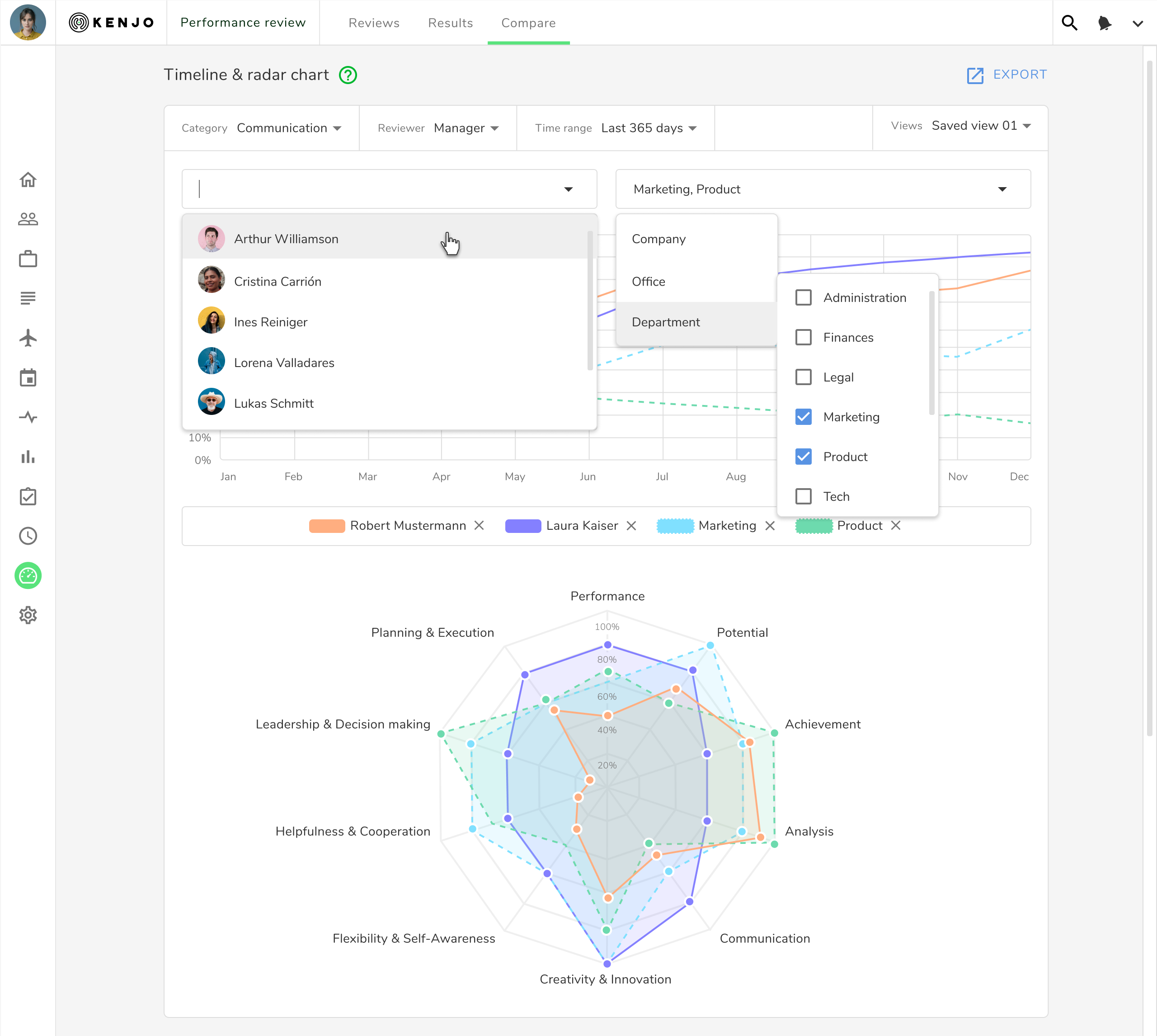Viewport: 1157px width, 1036px height.
Task: Open the Category Communication dropdown
Action: tap(288, 128)
